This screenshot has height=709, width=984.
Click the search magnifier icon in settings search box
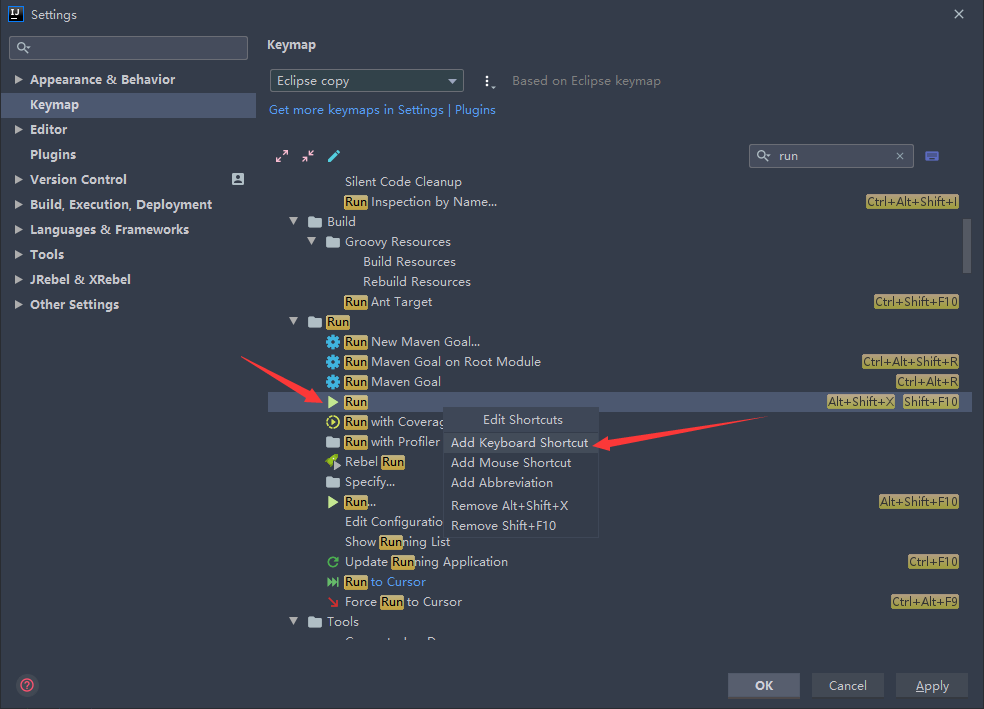pos(23,48)
